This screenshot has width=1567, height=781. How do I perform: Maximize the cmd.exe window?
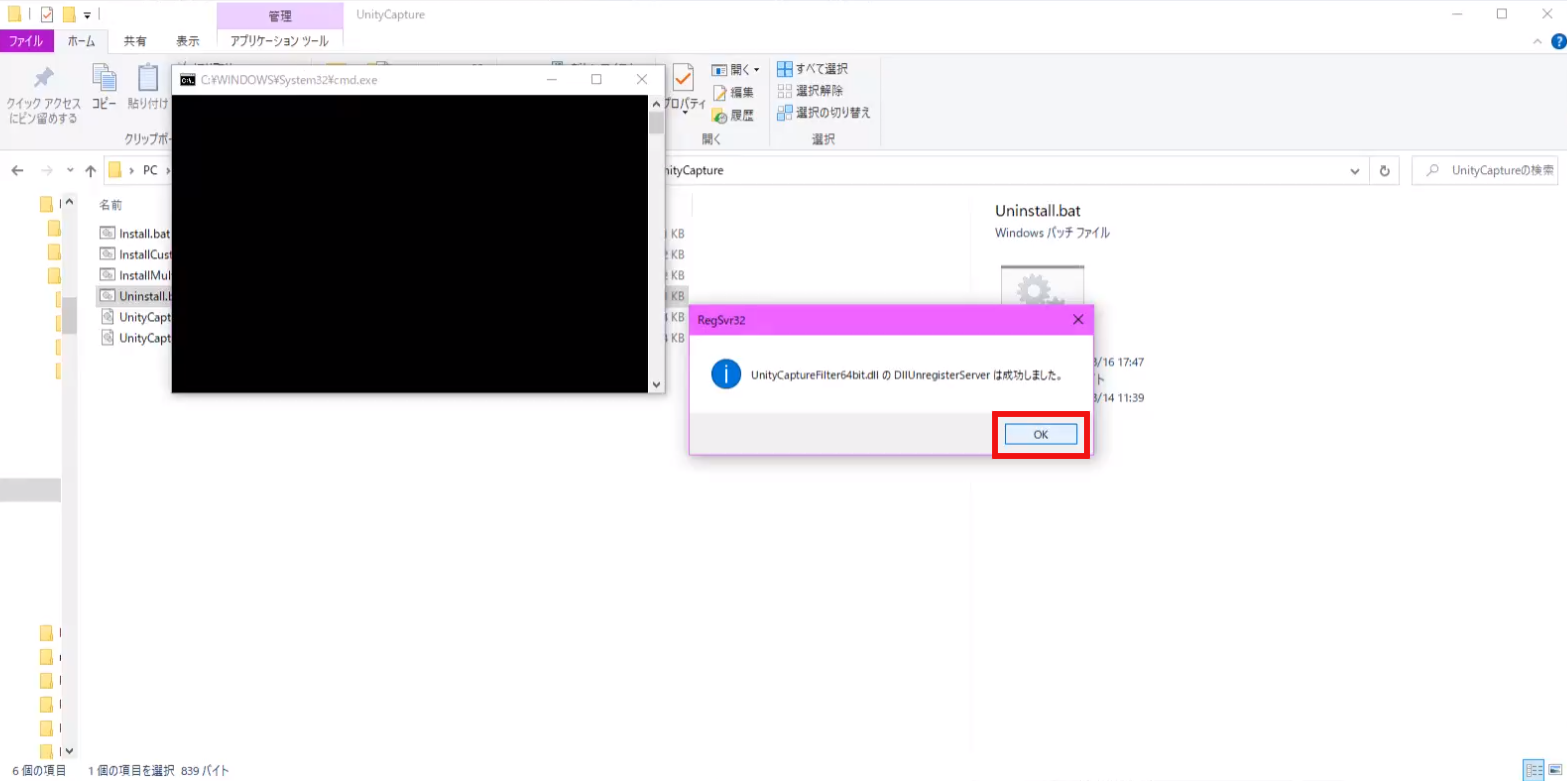pos(597,79)
